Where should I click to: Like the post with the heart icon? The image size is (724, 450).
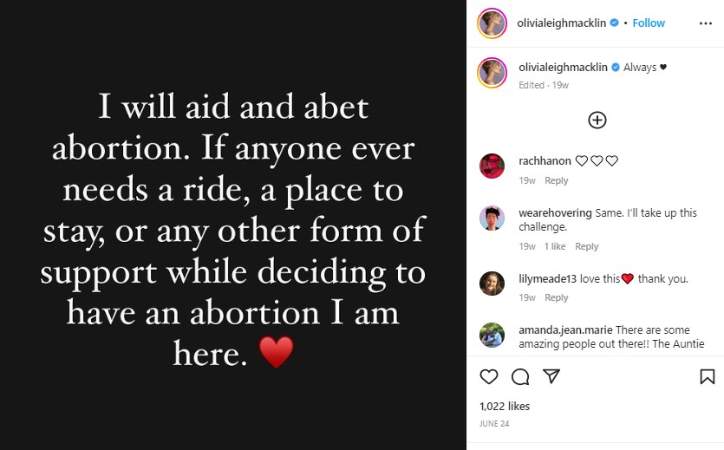pyautogui.click(x=489, y=377)
